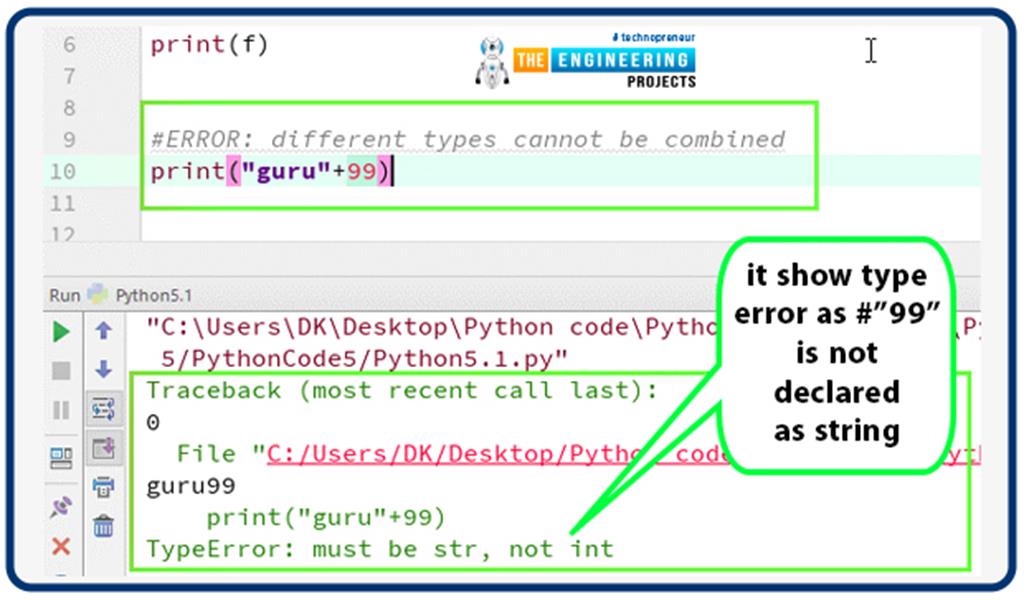Jump up the stack trace arrow

(x=103, y=331)
